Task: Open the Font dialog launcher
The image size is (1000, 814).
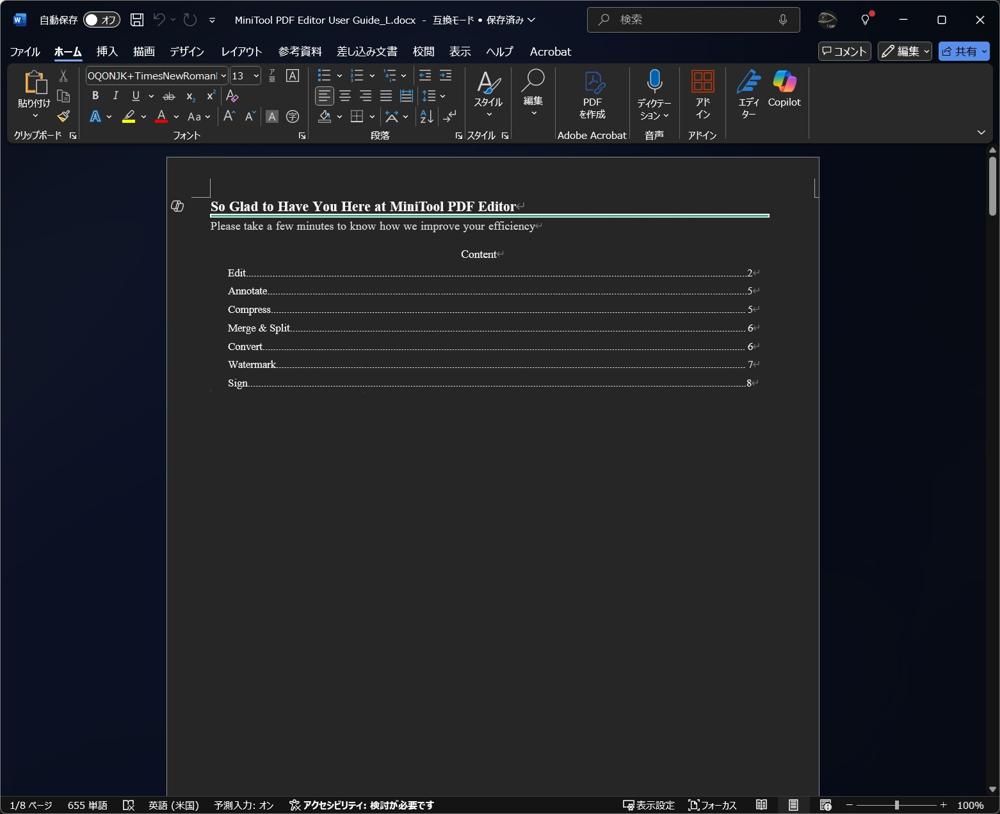Action: tap(302, 135)
